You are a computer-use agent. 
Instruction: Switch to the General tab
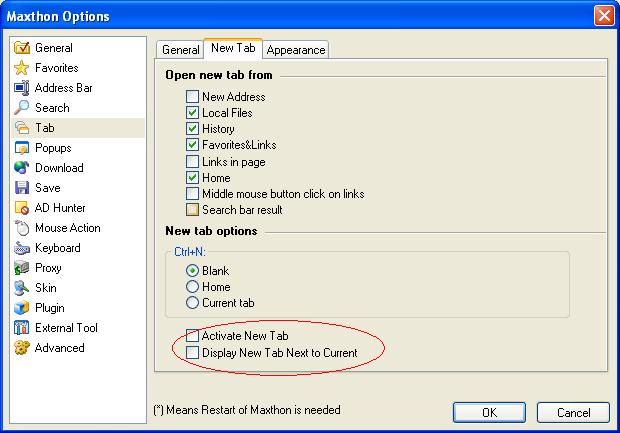180,50
